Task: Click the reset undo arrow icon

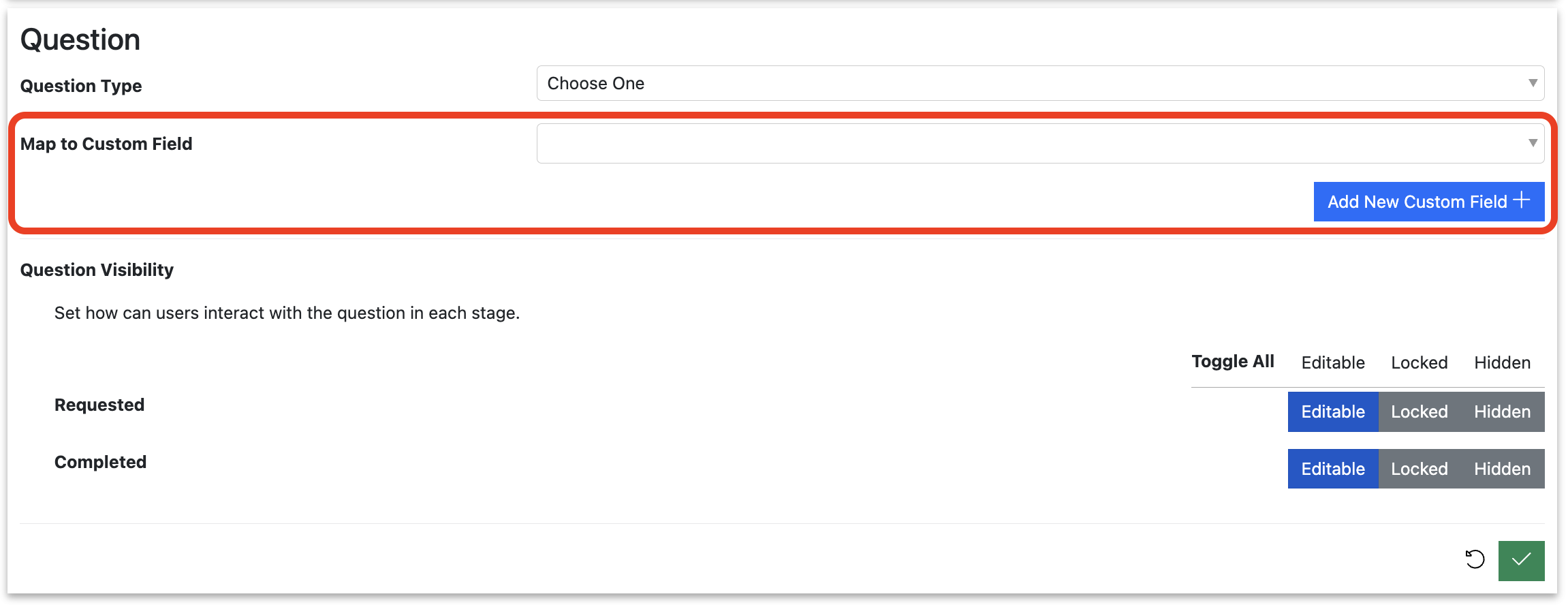Action: (x=1475, y=560)
